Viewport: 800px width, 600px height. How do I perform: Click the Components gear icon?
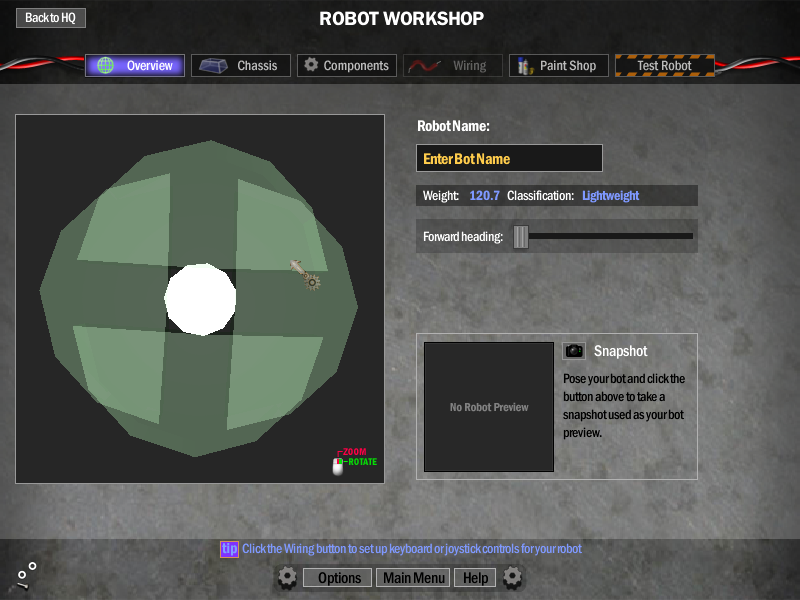(311, 65)
